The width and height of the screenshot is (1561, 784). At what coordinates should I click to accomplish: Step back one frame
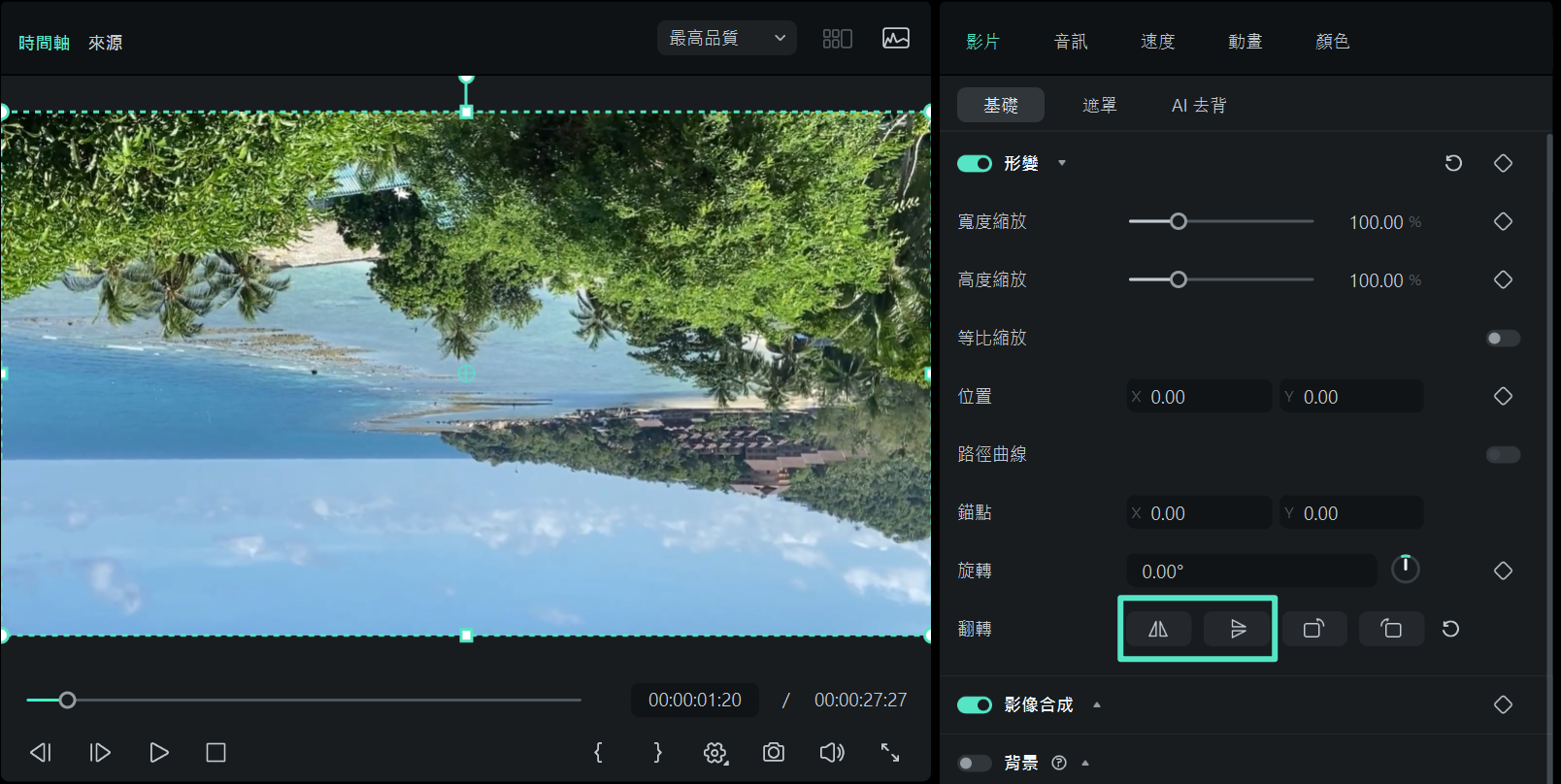pyautogui.click(x=41, y=752)
